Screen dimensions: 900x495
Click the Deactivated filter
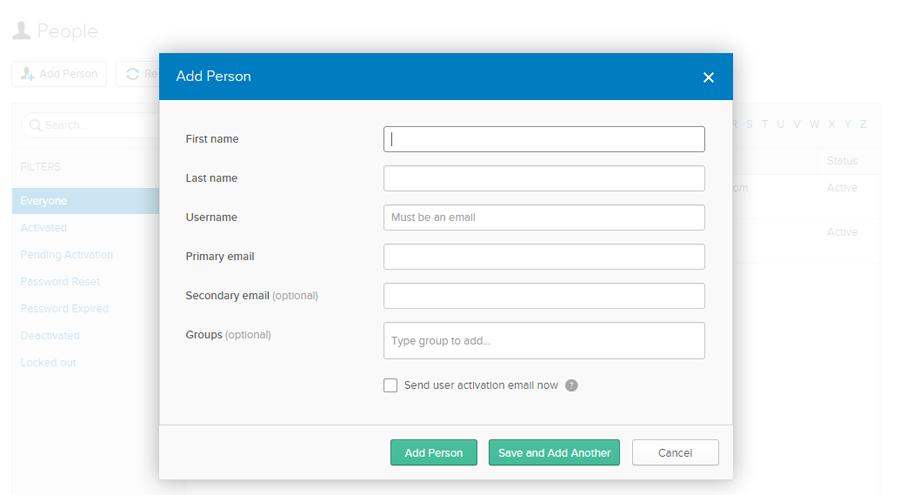point(50,336)
